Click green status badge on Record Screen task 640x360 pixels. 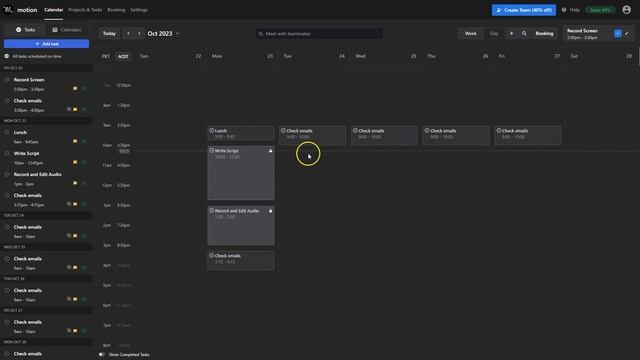[x=84, y=89]
